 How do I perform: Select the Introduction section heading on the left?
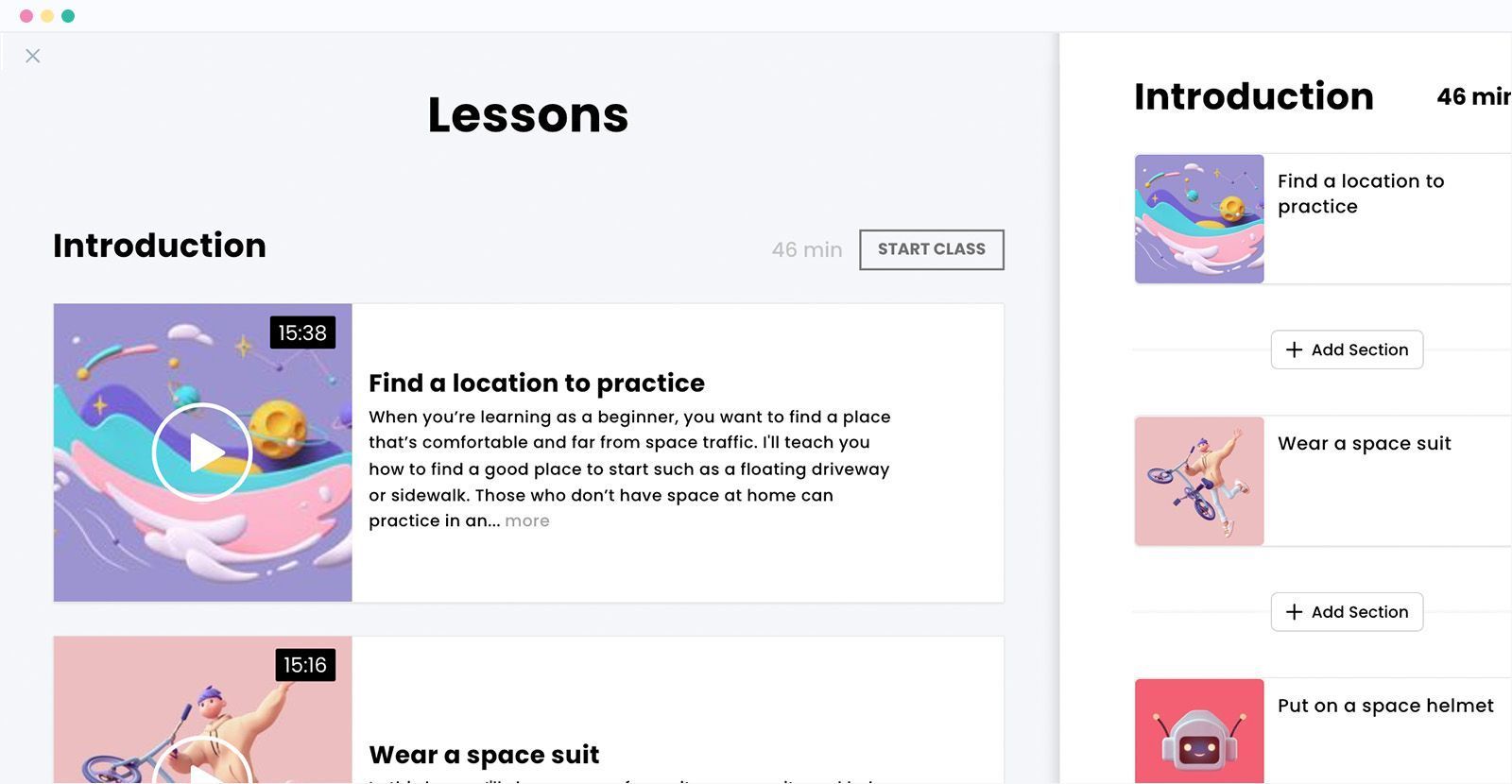(159, 246)
